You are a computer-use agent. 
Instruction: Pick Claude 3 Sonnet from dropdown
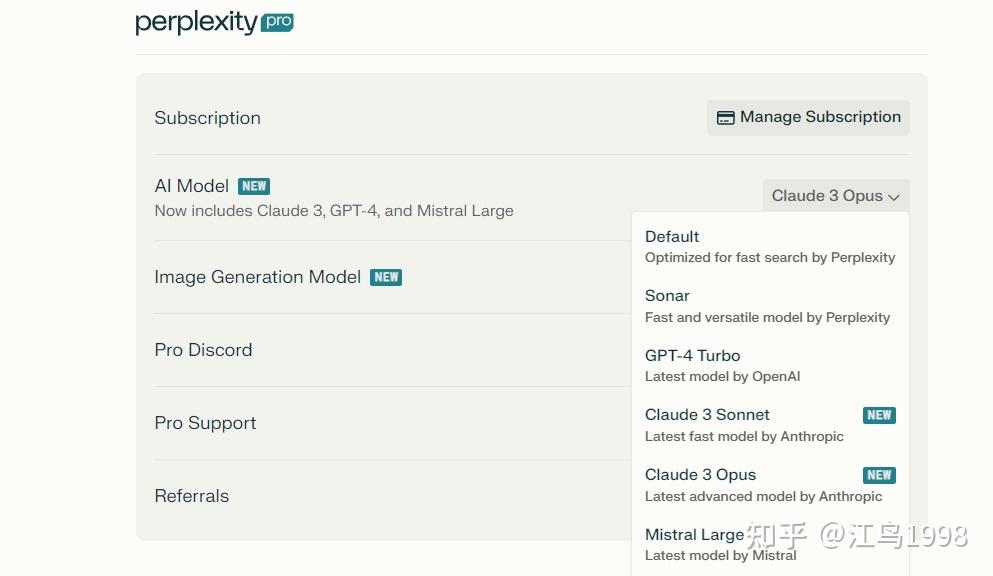pyautogui.click(x=744, y=425)
